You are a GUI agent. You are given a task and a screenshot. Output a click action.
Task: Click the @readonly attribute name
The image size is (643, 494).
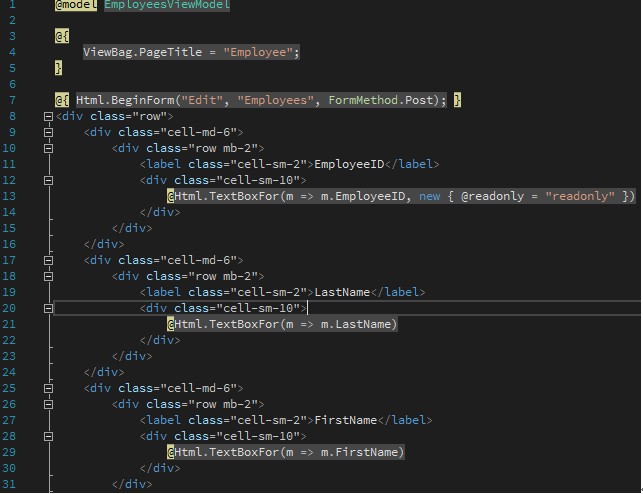click(x=492, y=196)
